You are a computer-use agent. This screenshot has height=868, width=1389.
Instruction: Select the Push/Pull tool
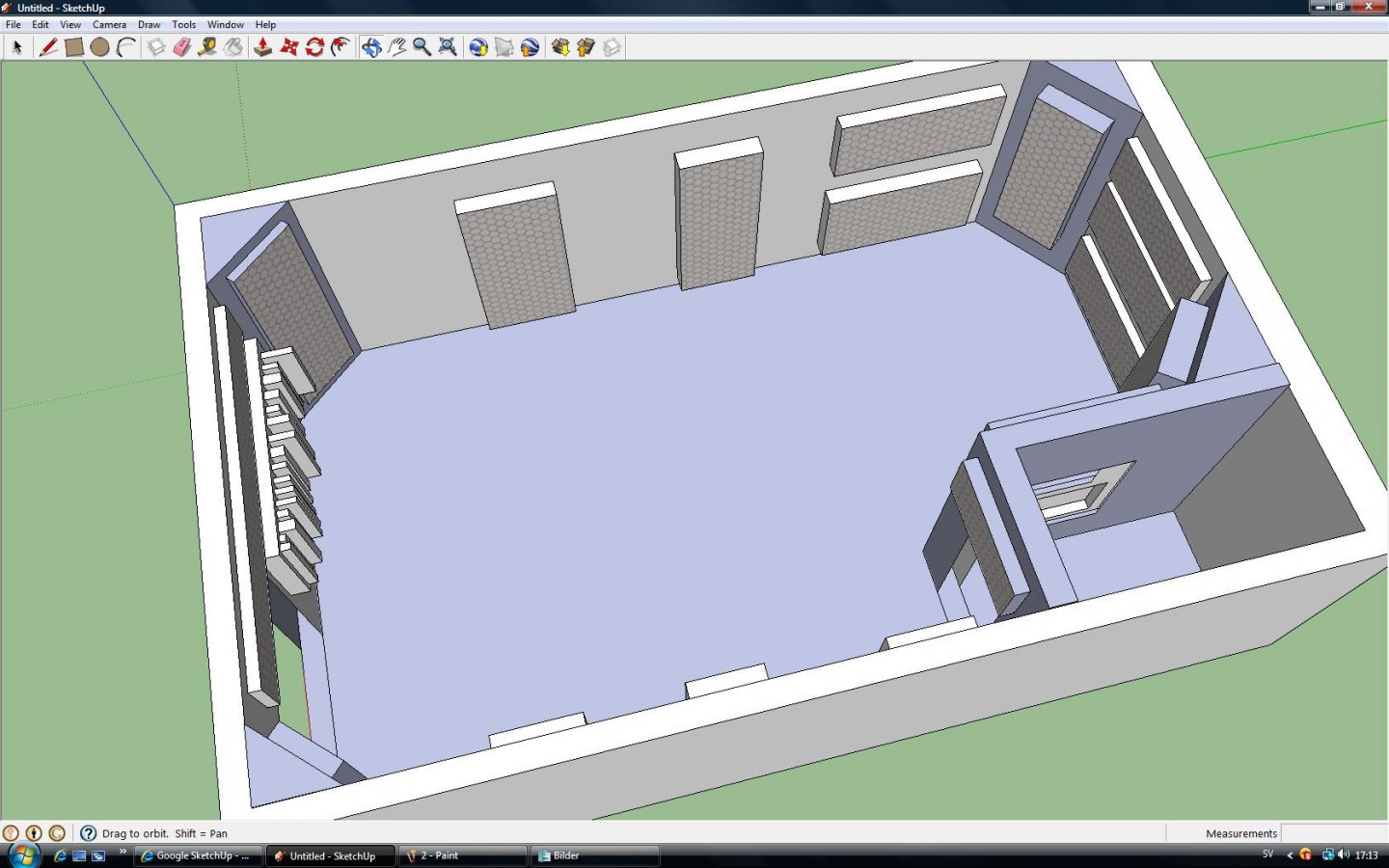tap(262, 47)
